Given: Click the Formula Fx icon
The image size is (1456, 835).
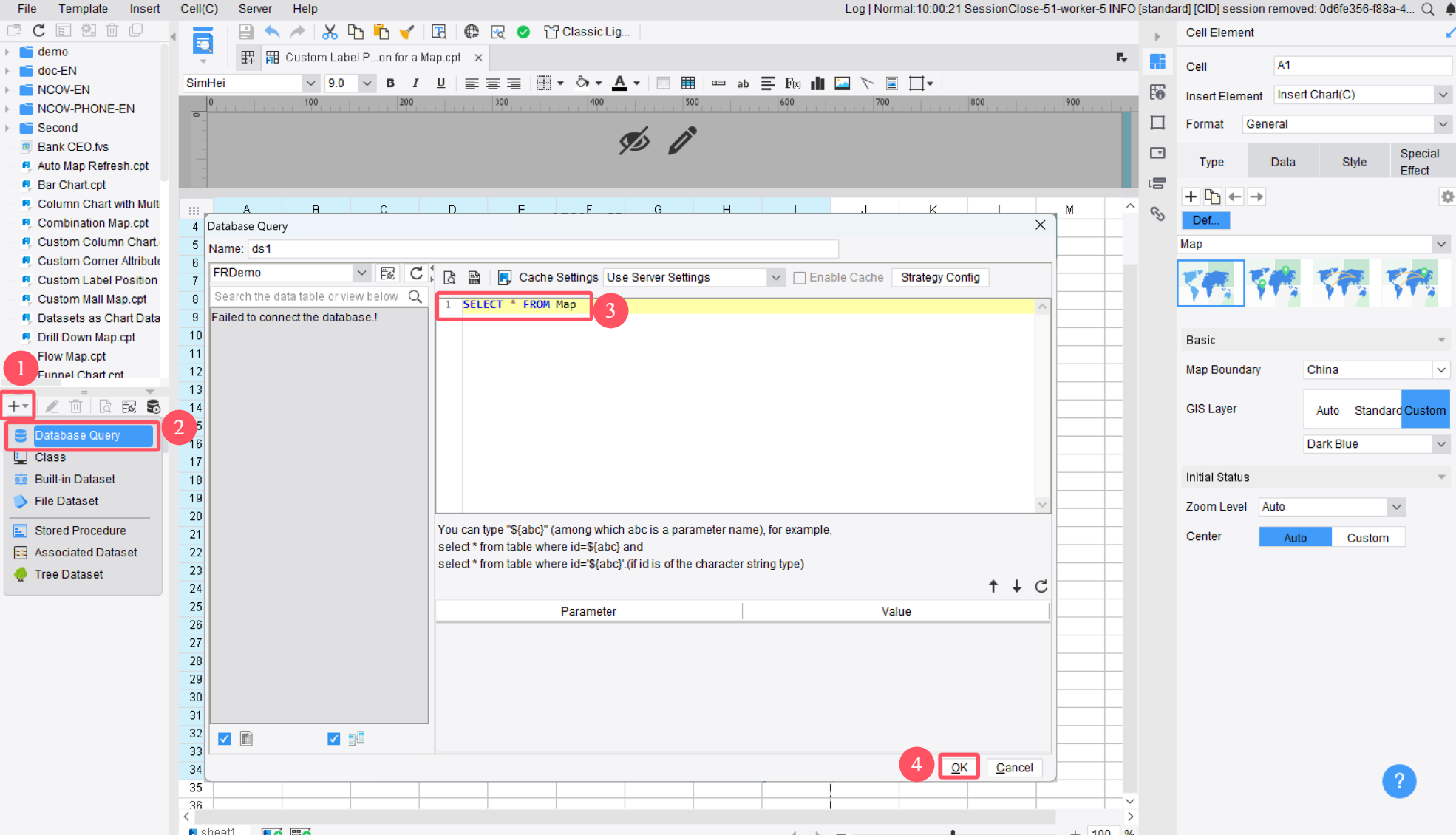Looking at the screenshot, I should click(792, 83).
